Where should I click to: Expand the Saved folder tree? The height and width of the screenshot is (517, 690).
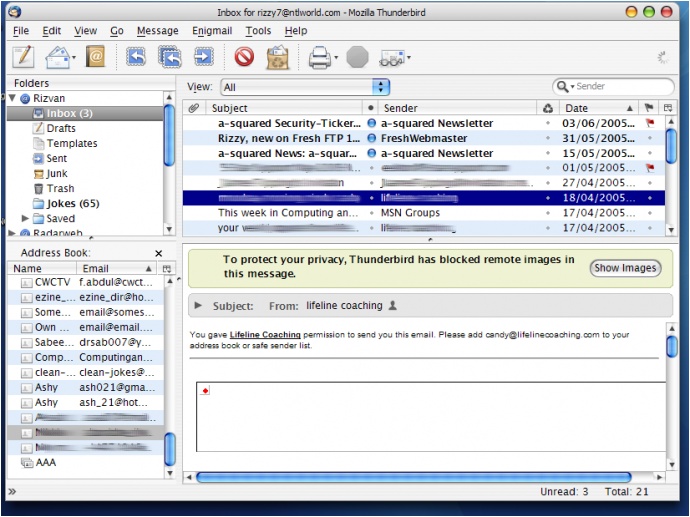point(26,218)
